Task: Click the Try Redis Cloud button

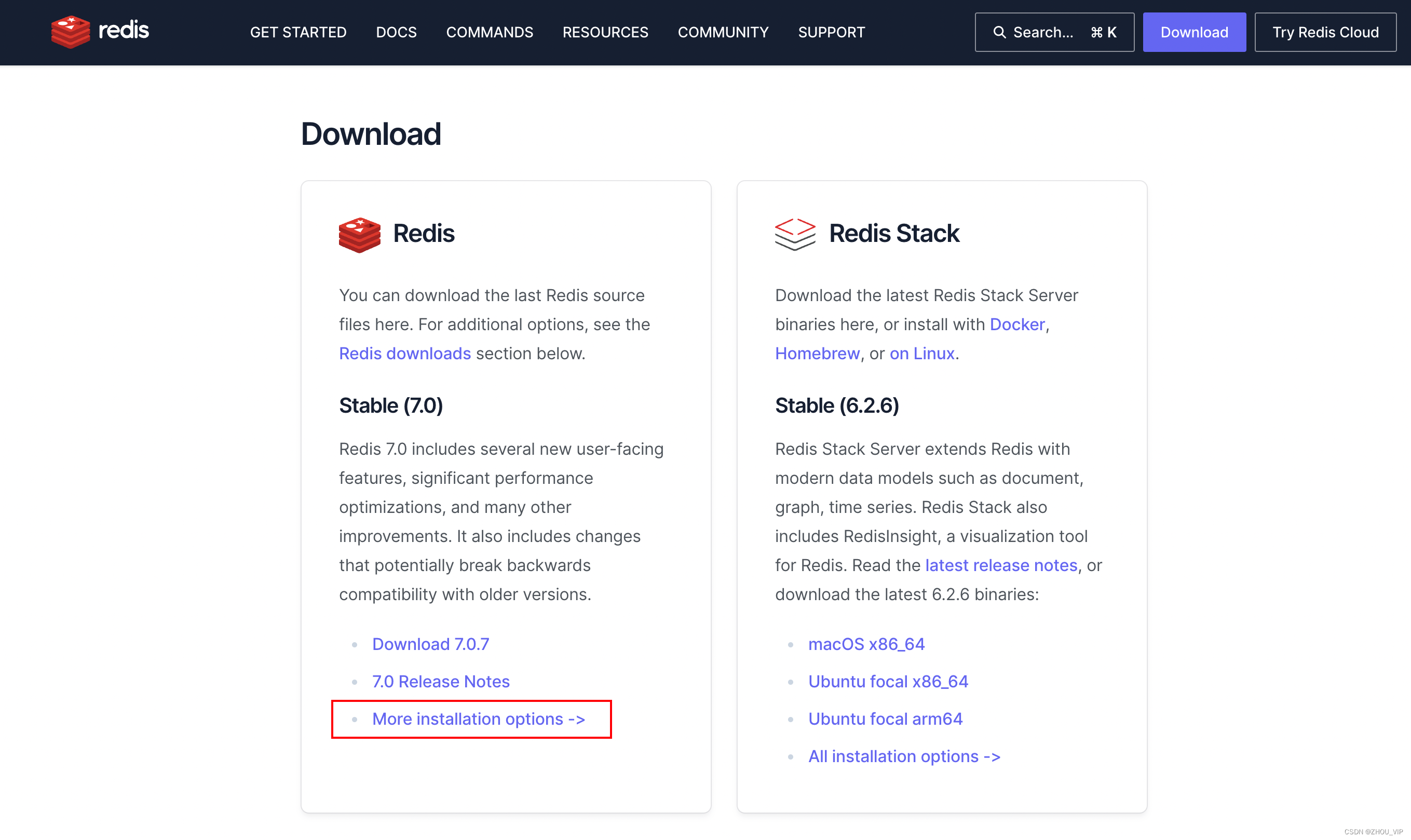Action: [x=1325, y=32]
